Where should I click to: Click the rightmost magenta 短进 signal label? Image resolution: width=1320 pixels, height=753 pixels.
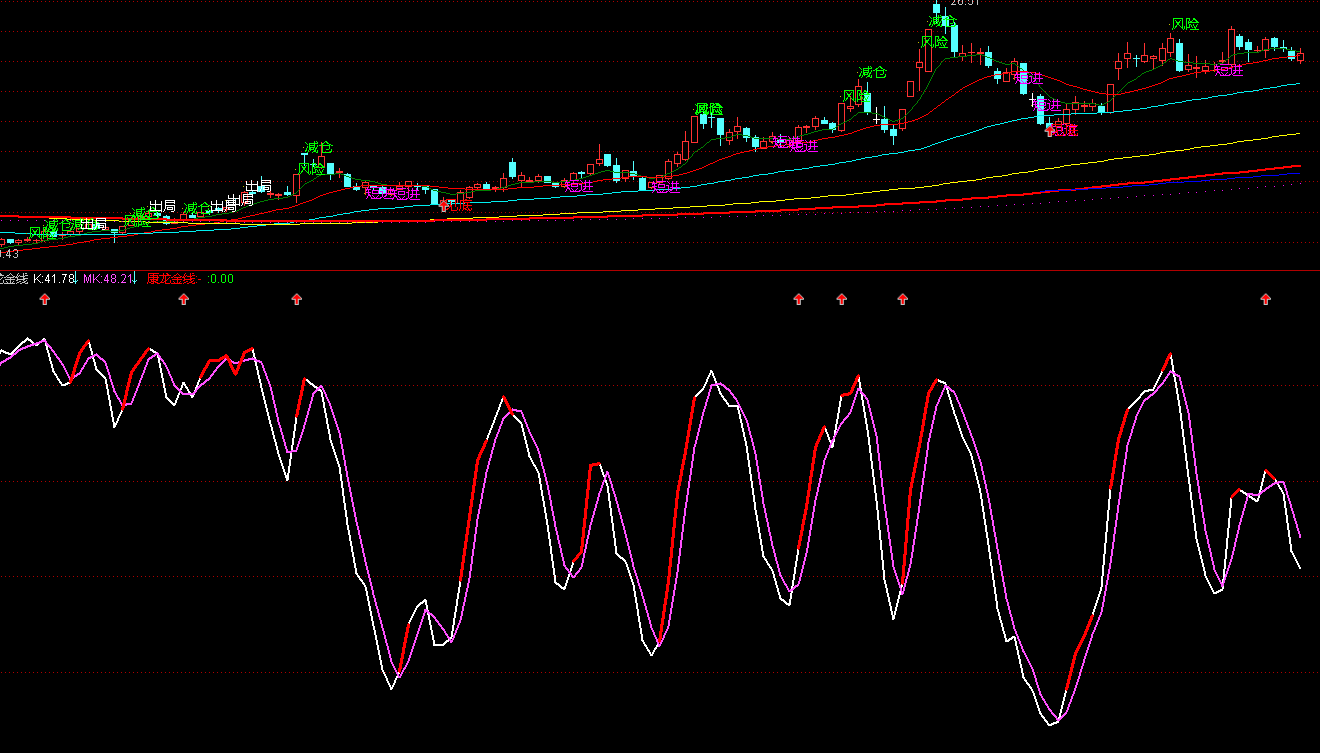pyautogui.click(x=1228, y=70)
